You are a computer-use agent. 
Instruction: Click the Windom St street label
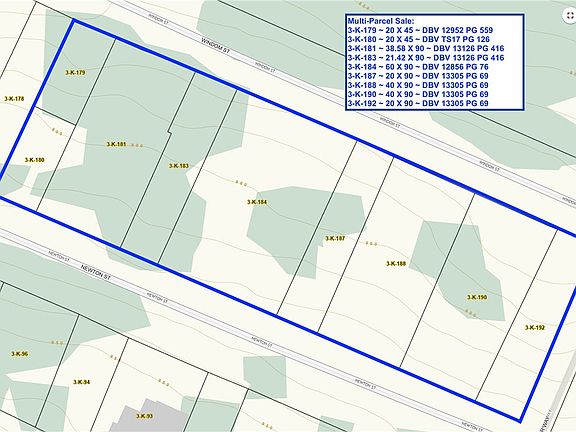215,46
